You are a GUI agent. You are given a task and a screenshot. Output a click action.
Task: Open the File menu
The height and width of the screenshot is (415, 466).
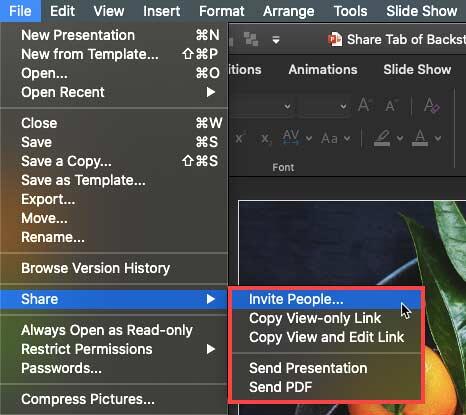(20, 11)
